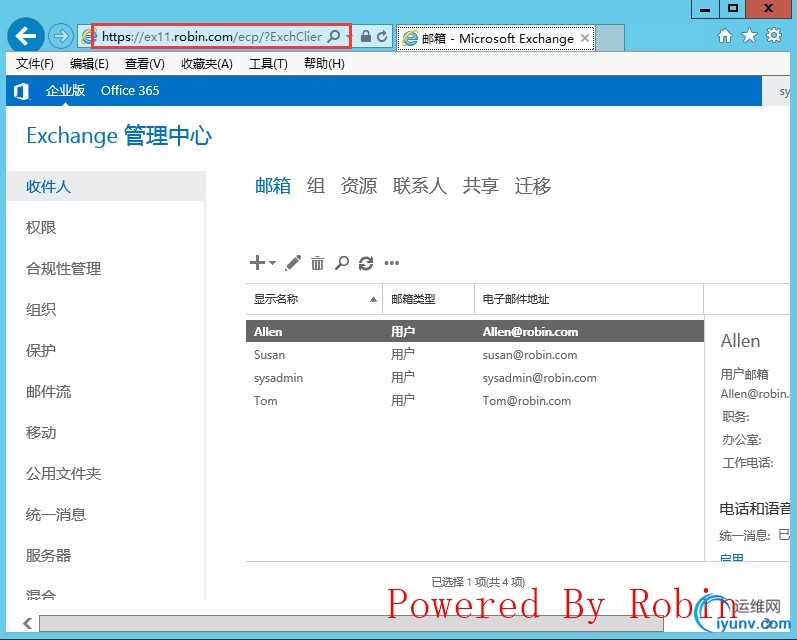Switch to the 联系人 tab
Screen dimensions: 797x640
[420, 186]
